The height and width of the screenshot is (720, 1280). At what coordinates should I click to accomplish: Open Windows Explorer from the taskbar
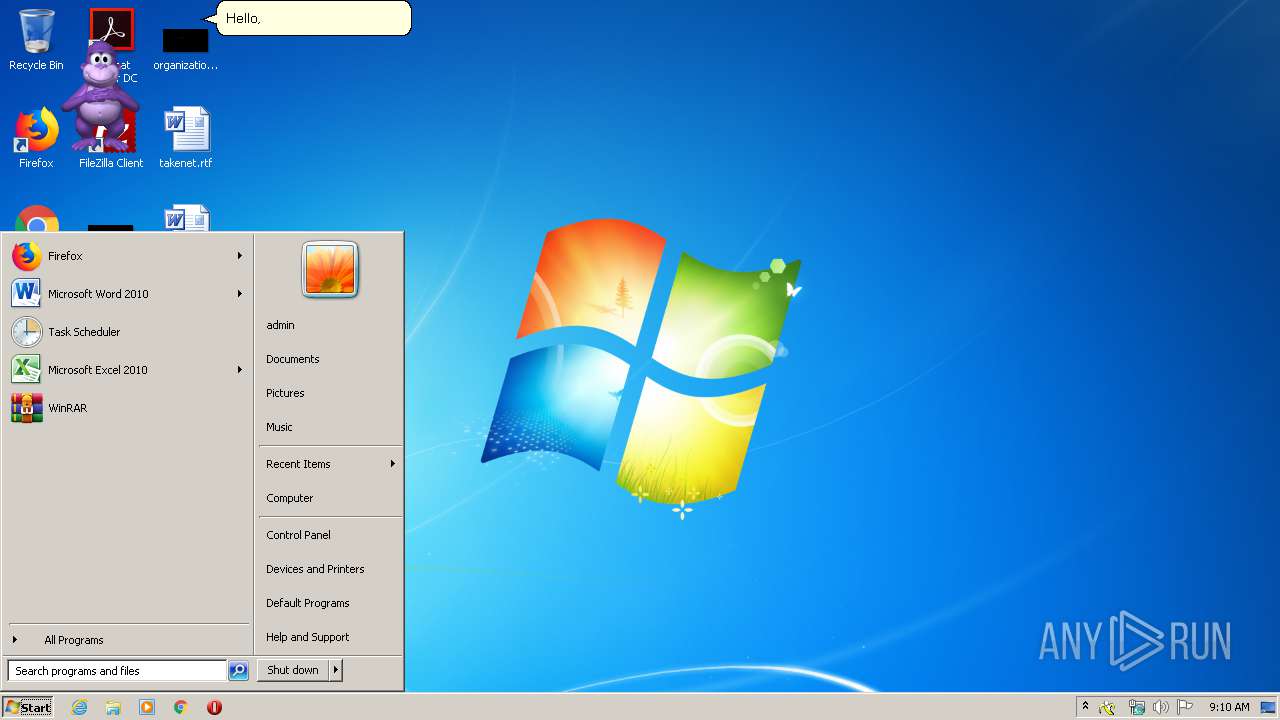point(113,707)
